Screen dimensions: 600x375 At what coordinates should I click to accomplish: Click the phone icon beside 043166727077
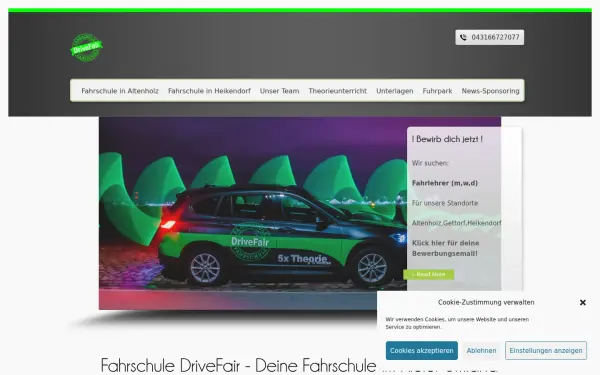pyautogui.click(x=463, y=38)
